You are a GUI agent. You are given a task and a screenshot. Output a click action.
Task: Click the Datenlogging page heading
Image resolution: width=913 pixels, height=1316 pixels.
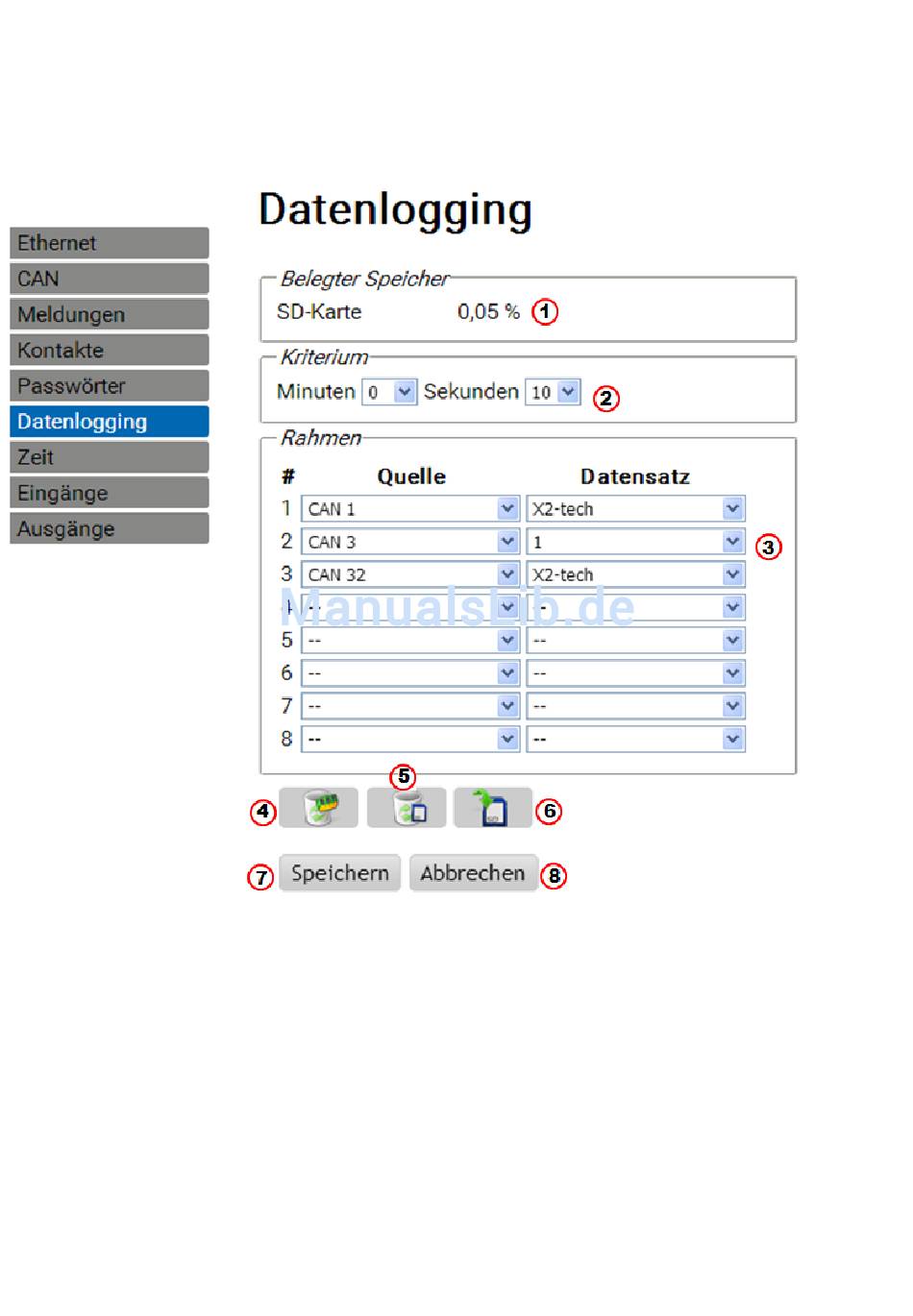395,210
